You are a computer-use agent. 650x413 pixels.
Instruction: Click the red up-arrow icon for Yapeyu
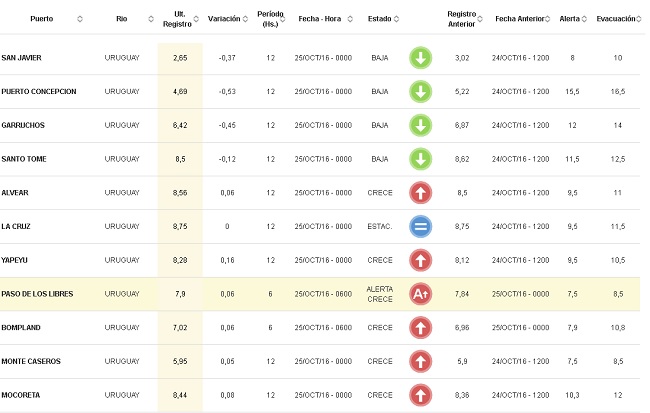(x=421, y=260)
